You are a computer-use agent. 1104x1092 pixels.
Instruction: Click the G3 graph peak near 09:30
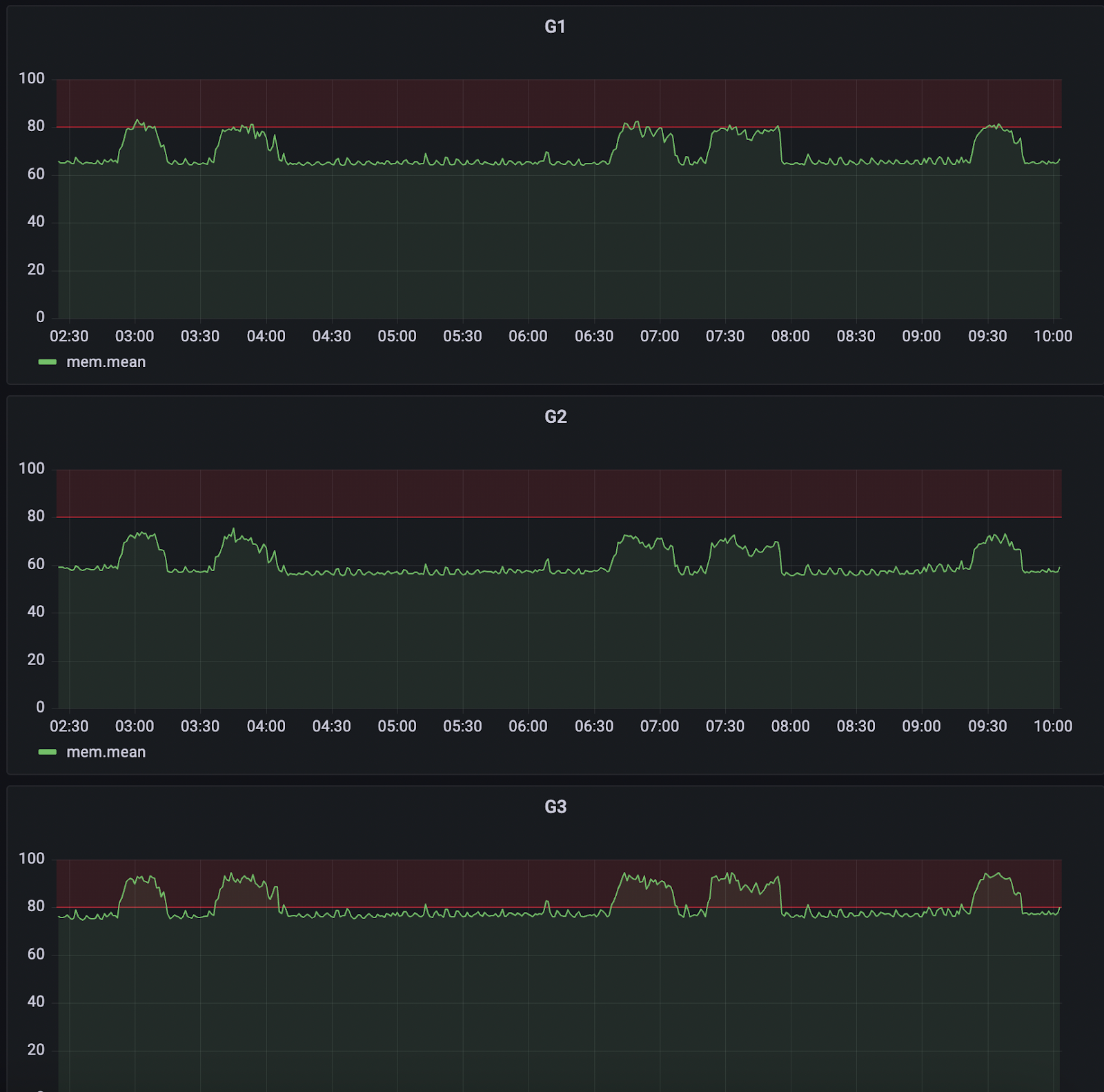[997, 874]
